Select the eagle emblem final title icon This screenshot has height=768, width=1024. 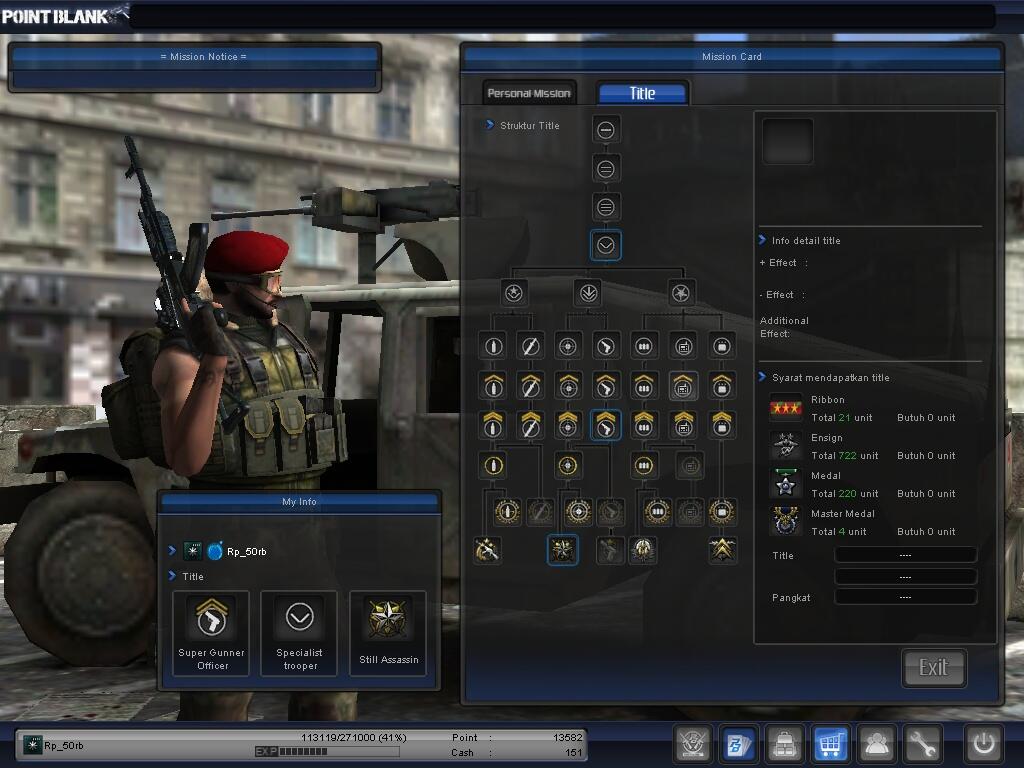643,550
